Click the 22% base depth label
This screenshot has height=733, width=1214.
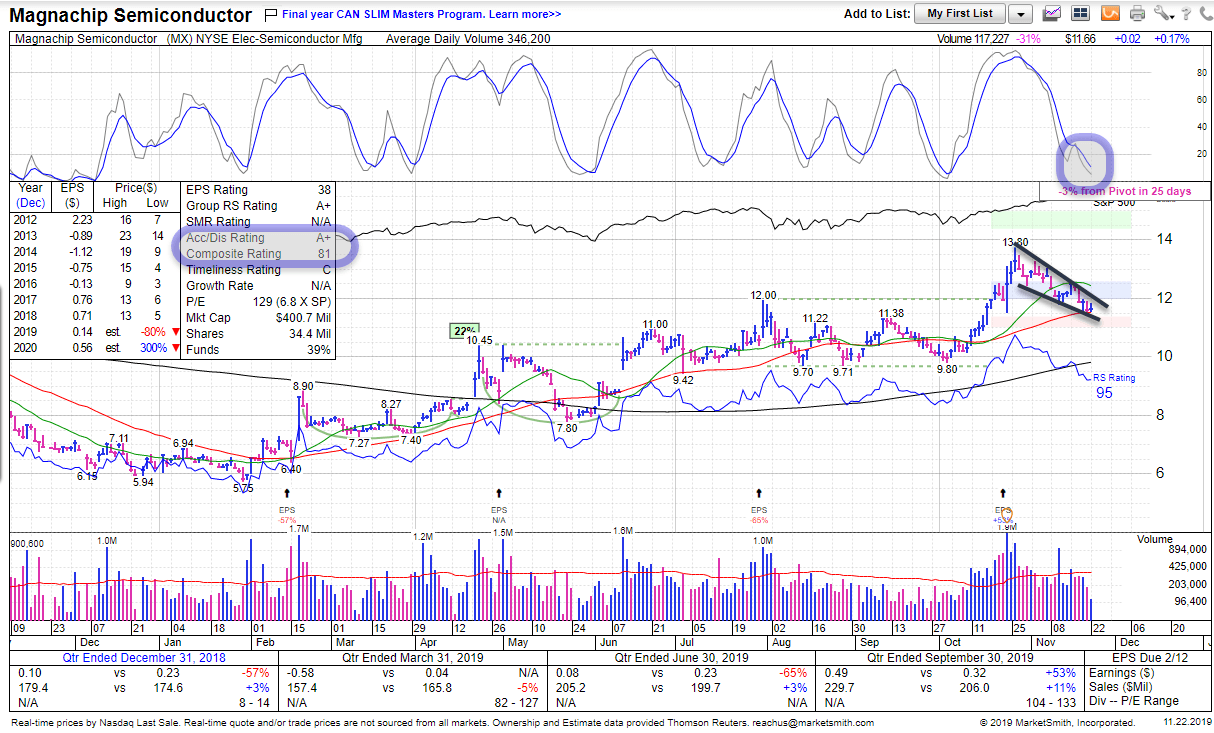[x=464, y=331]
